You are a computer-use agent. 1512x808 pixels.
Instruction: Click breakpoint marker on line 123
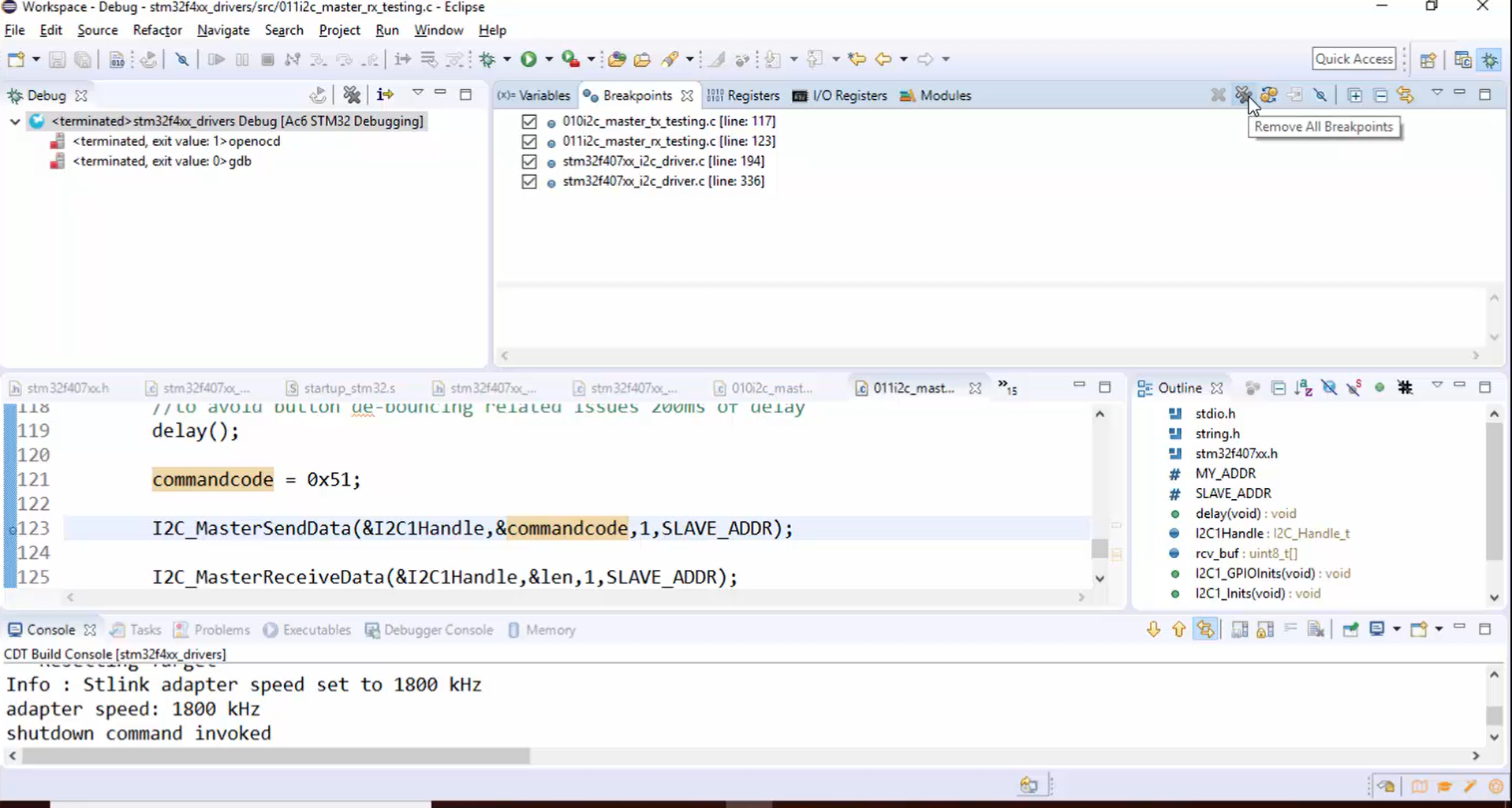[x=11, y=530]
